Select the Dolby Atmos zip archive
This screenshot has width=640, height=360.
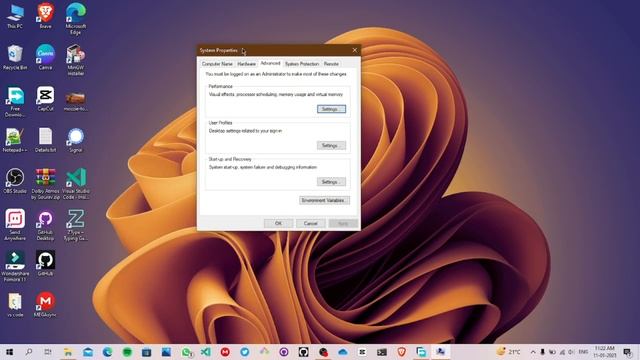pyautogui.click(x=45, y=184)
